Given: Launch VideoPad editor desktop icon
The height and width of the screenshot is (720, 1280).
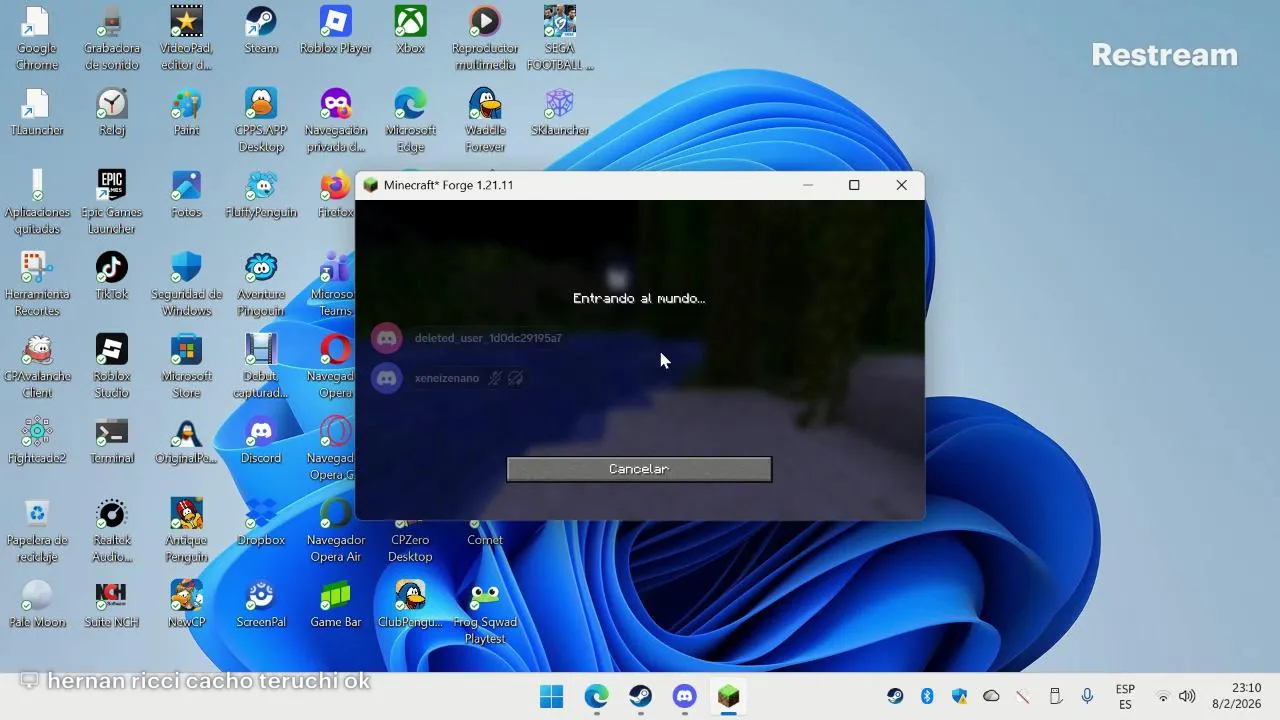Looking at the screenshot, I should pyautogui.click(x=186, y=38).
